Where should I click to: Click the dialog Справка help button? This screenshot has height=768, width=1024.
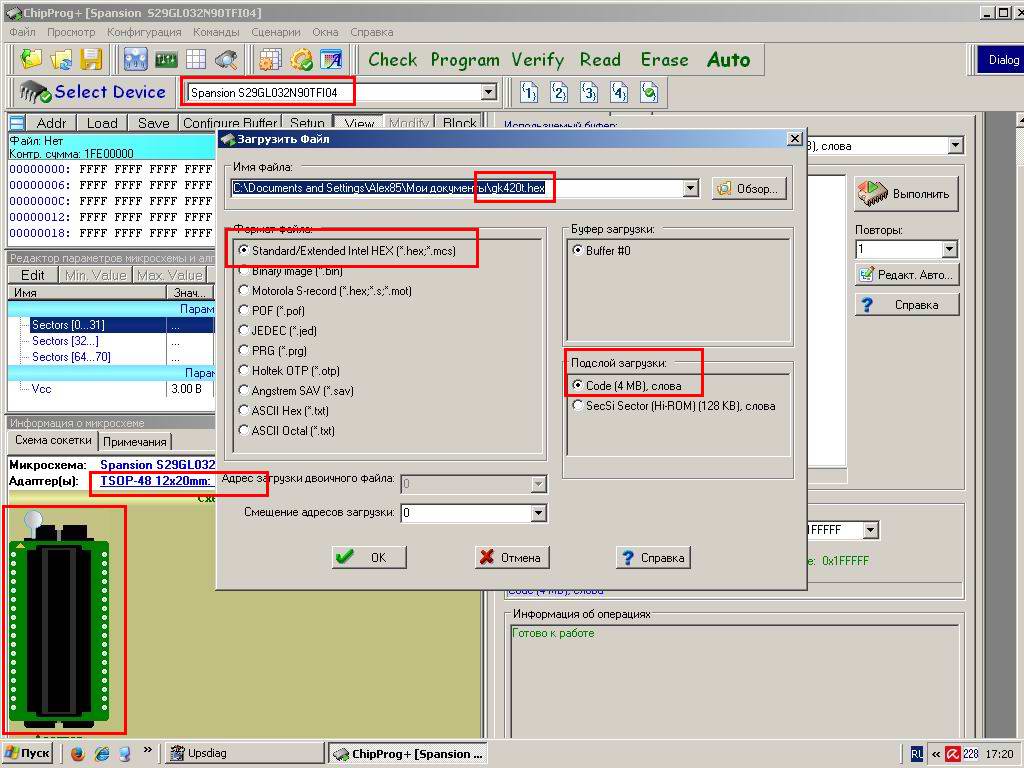653,558
